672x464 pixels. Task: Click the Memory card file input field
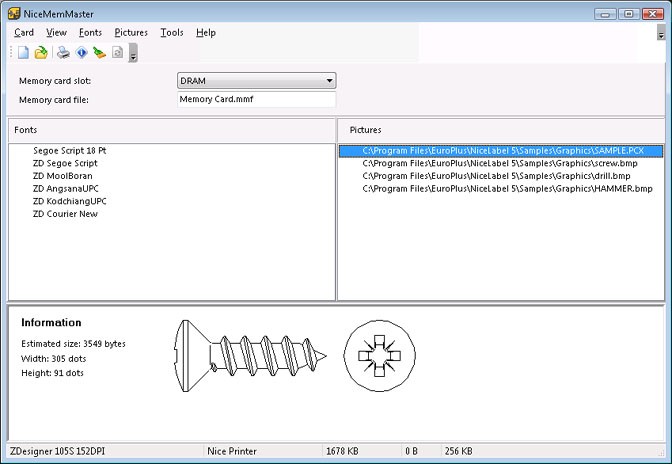click(x=257, y=99)
